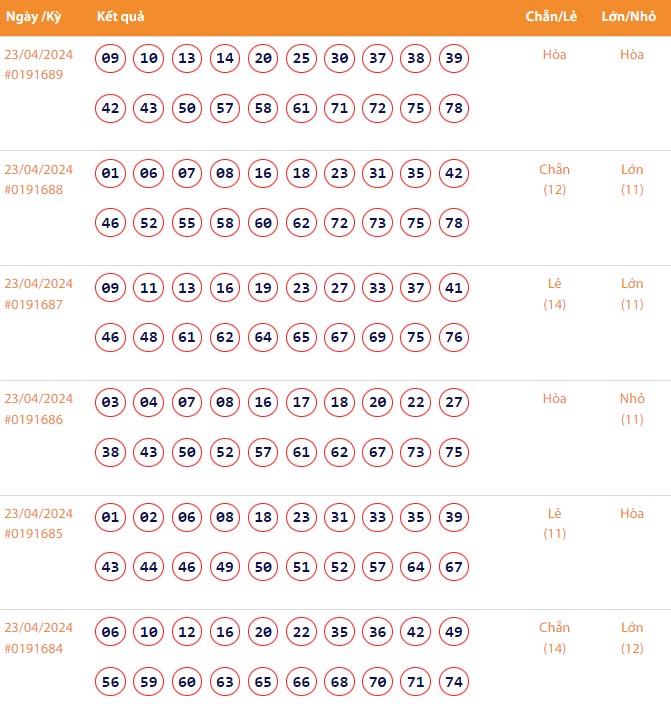Image resolution: width=671 pixels, height=718 pixels.
Task: Click draw ID #0191684
Action: (34, 648)
